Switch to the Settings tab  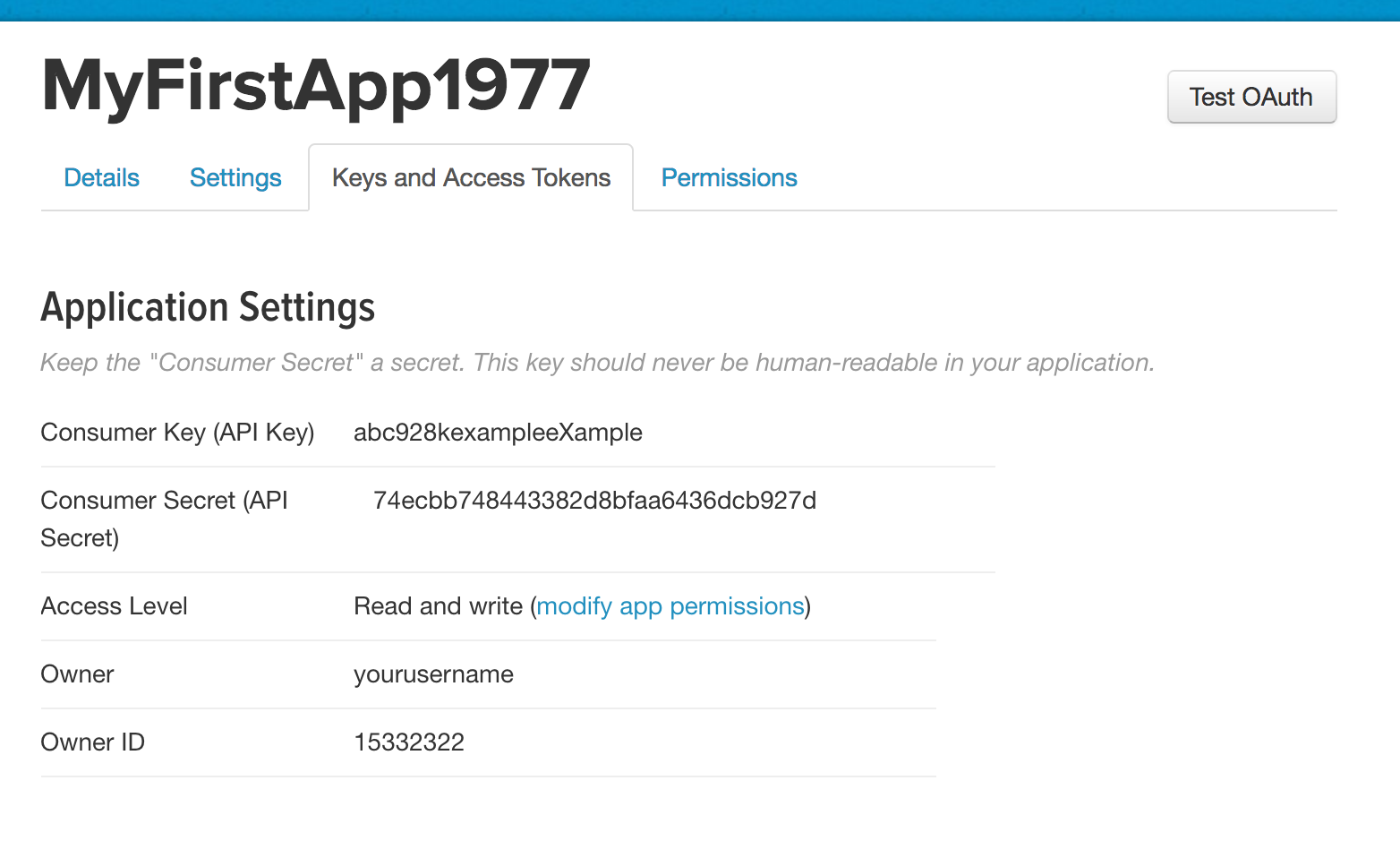tap(235, 177)
